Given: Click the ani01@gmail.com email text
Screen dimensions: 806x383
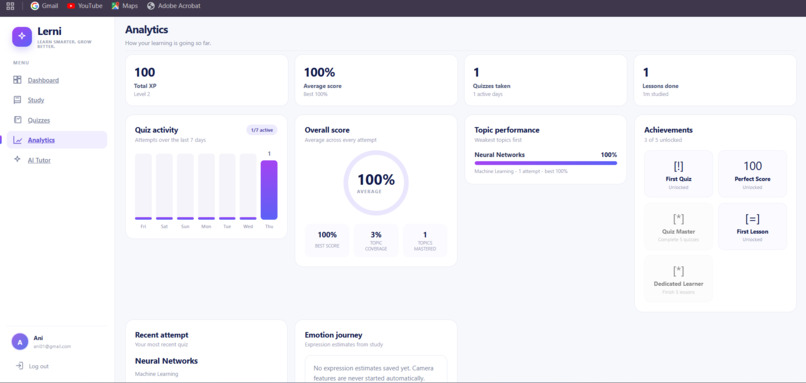Looking at the screenshot, I should tap(52, 346).
